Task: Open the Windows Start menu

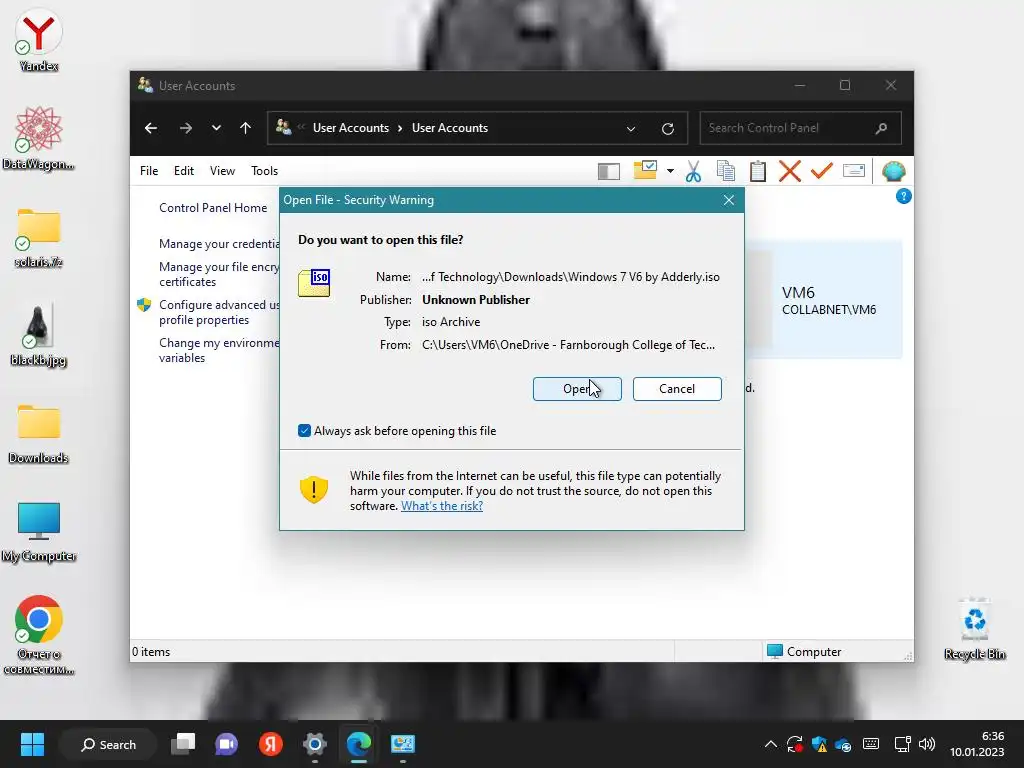Action: pyautogui.click(x=32, y=744)
